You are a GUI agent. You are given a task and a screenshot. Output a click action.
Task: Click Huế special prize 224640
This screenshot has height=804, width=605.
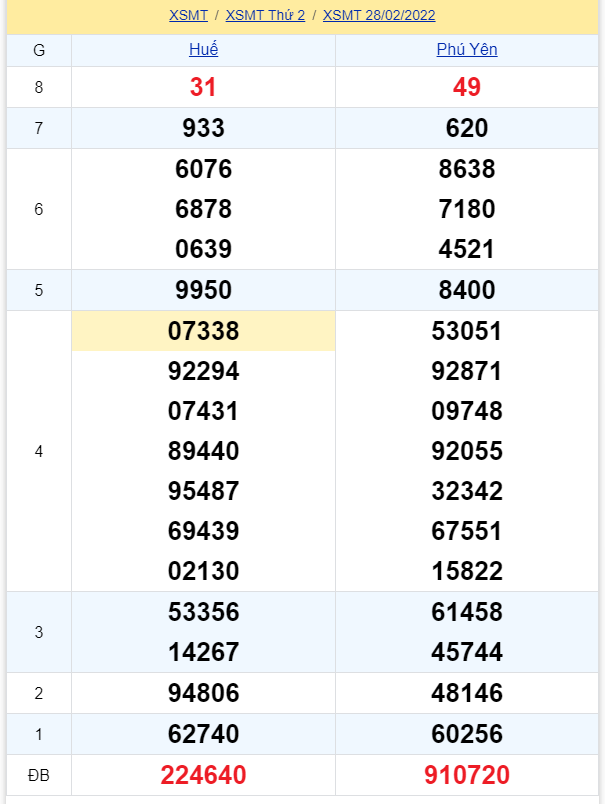coord(203,775)
